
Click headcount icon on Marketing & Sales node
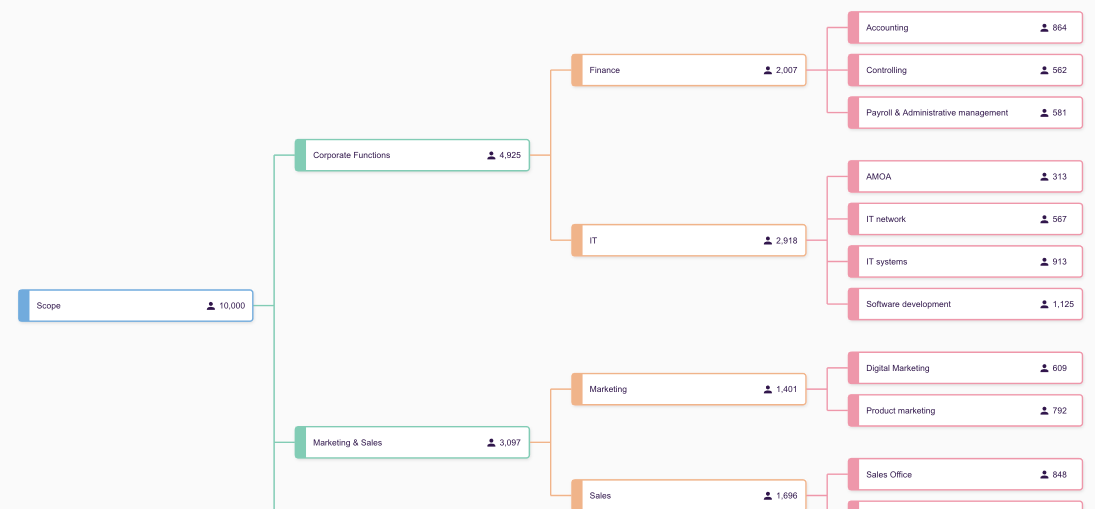[491, 443]
